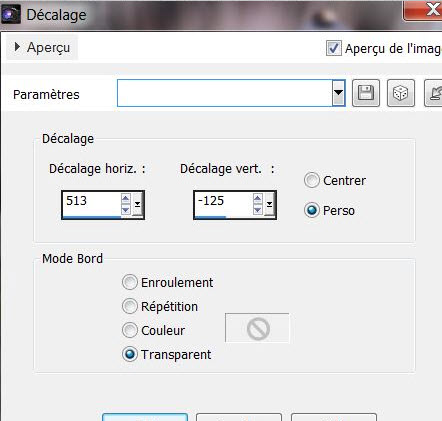Click the randomize parameters dice icon
Viewport: 442px width, 421px height.
401,93
